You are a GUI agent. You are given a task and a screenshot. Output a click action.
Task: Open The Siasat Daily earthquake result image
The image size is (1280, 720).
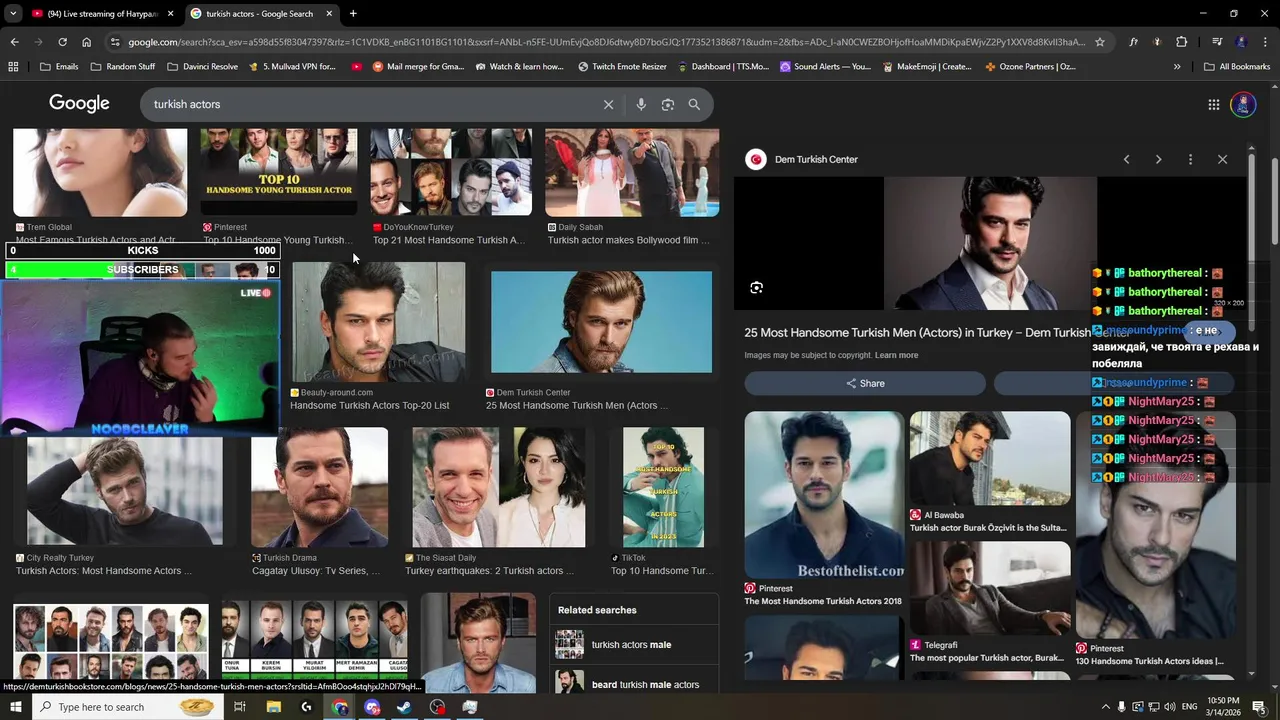499,488
